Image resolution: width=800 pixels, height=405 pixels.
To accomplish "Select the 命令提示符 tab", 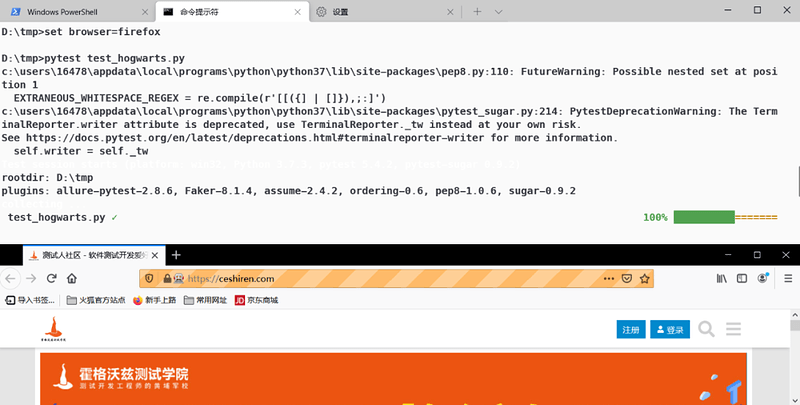I will tap(232, 12).
